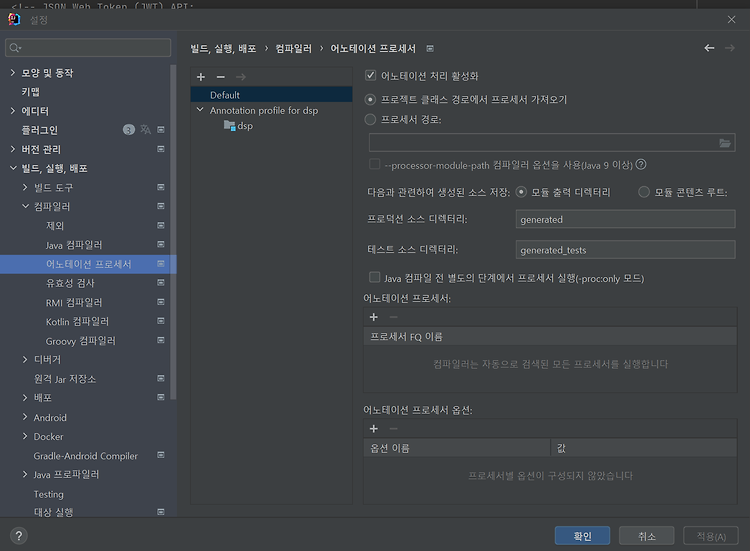
Task: Click the project-scope icon beside 원격 Jar 저장소
Action: pos(161,378)
